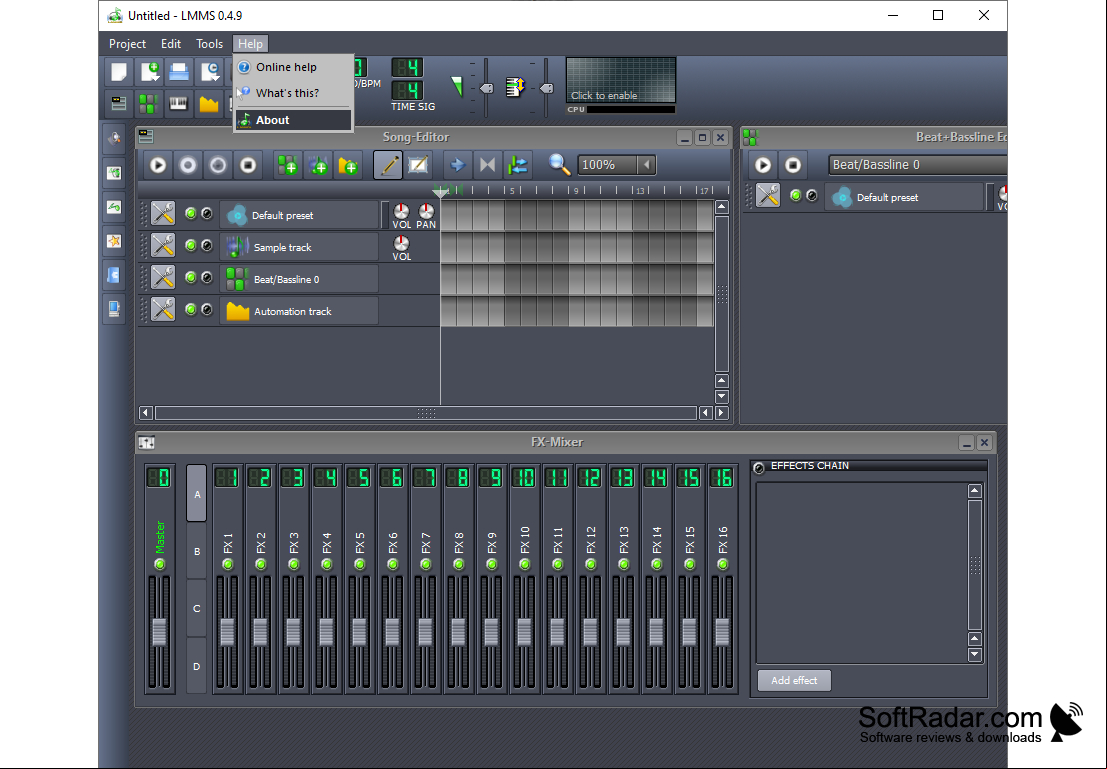Screen dimensions: 1107x769
Task: Solo the Sample track
Action: coord(207,245)
